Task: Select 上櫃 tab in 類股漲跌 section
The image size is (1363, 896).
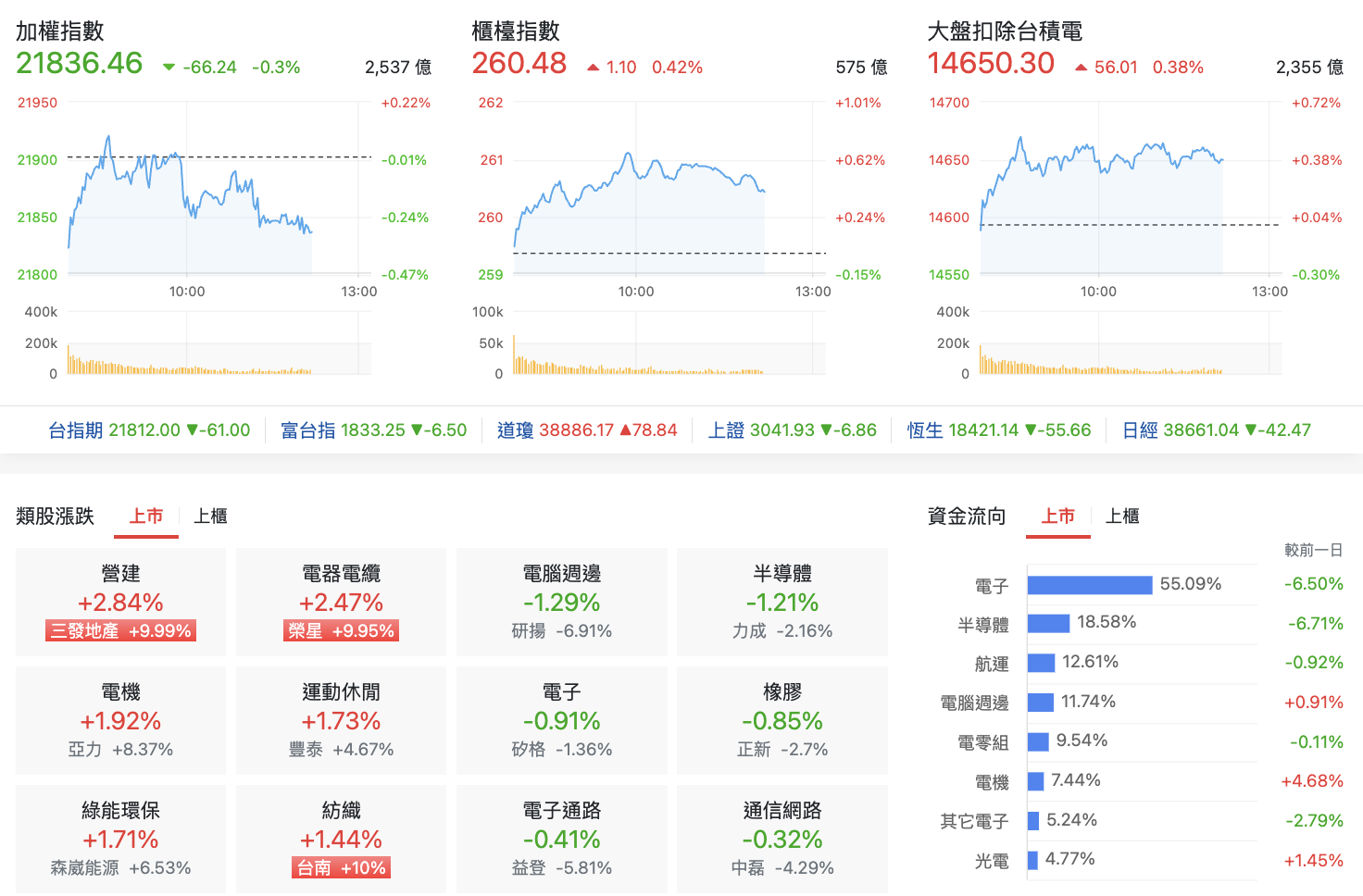Action: (x=210, y=516)
